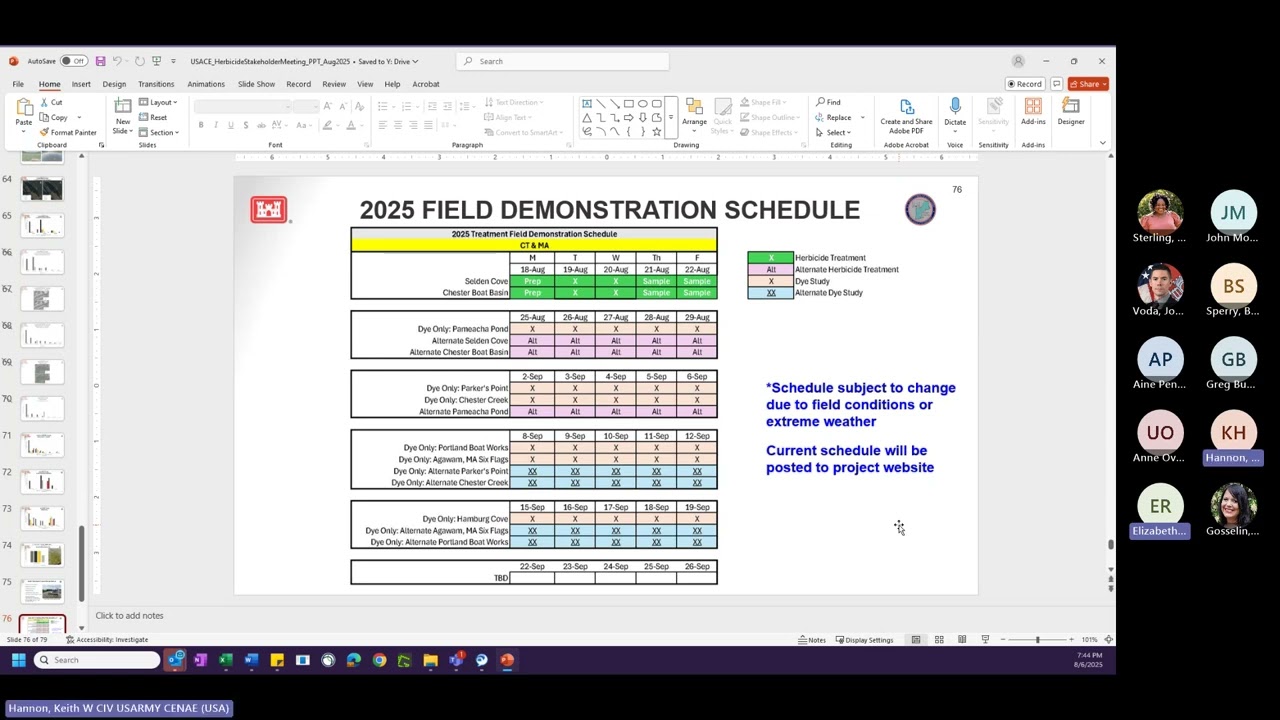Image resolution: width=1280 pixels, height=720 pixels.
Task: Click the Record button
Action: pyautogui.click(x=1025, y=84)
